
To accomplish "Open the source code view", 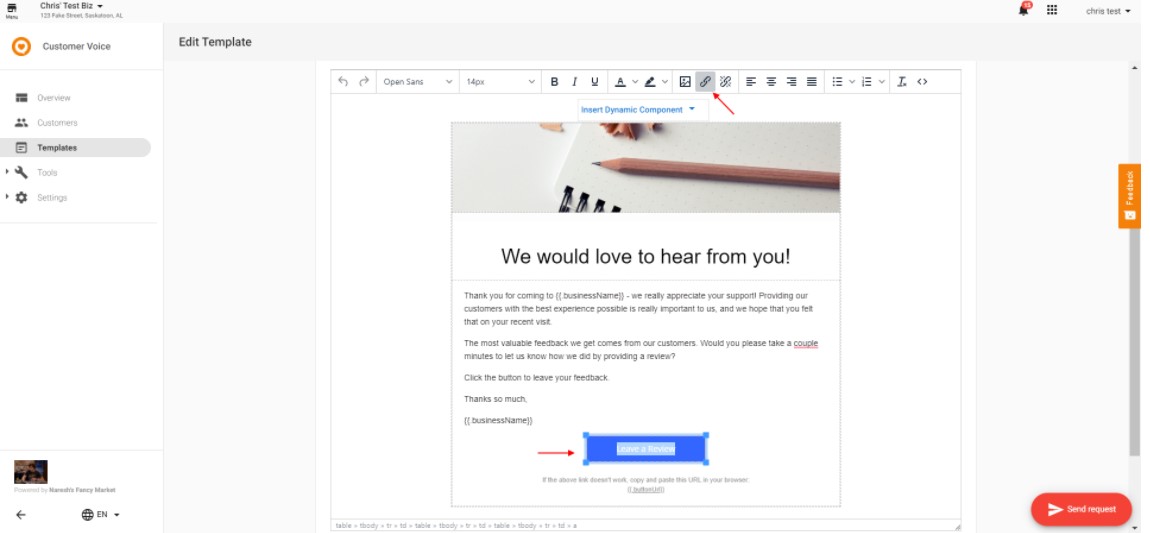I will click(923, 82).
